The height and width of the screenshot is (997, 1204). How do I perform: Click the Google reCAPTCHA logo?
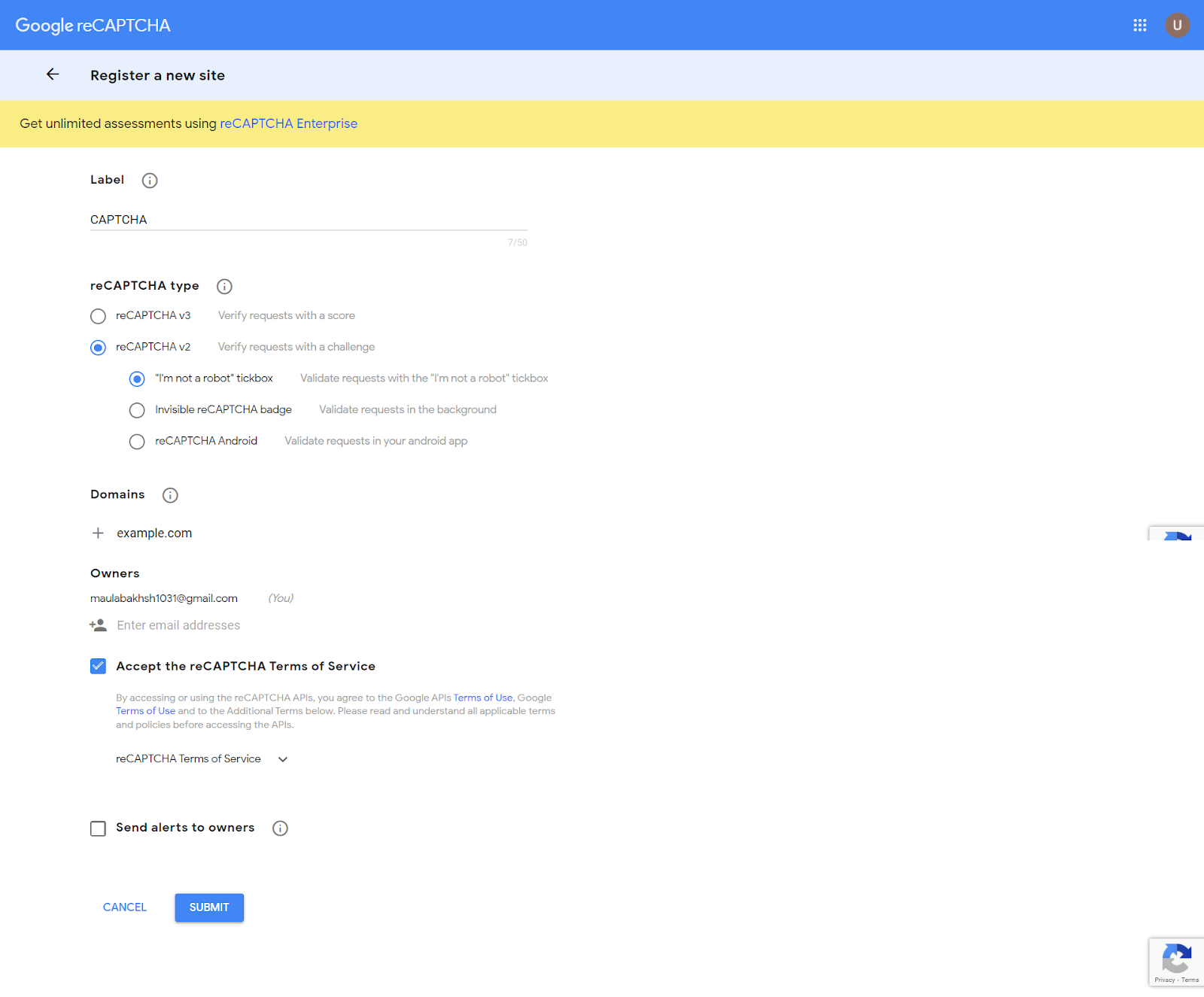pos(93,26)
